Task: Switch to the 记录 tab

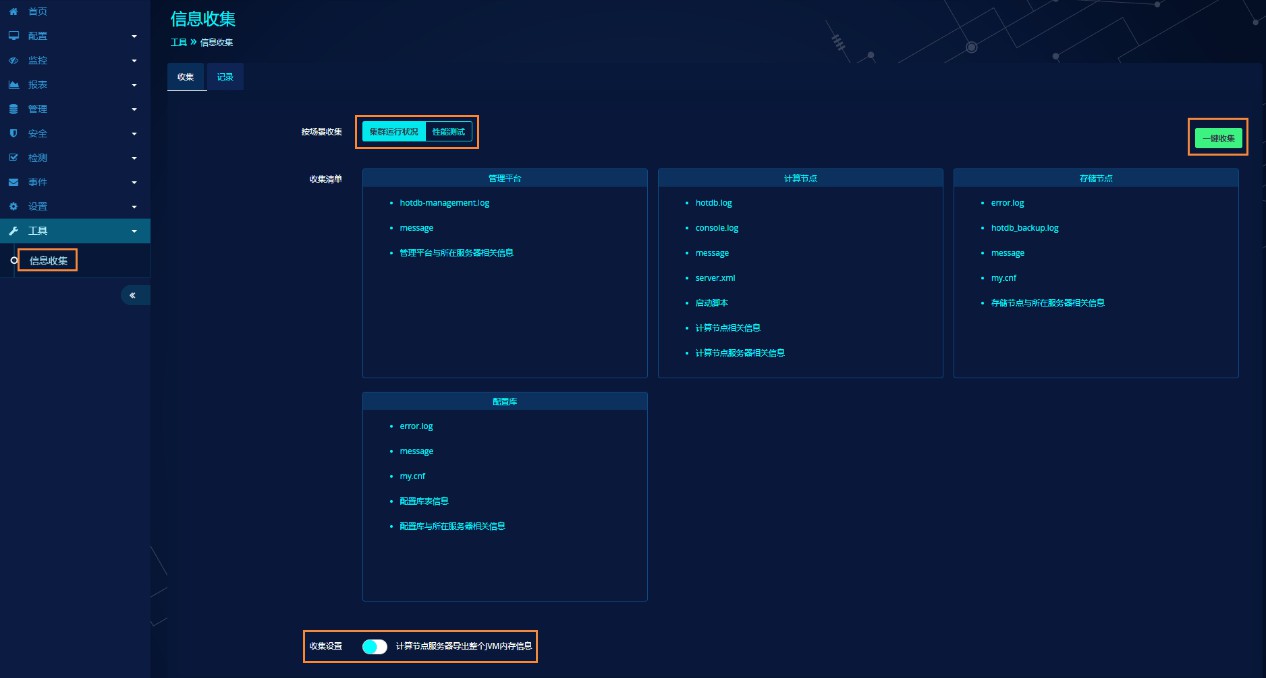Action: click(x=225, y=77)
